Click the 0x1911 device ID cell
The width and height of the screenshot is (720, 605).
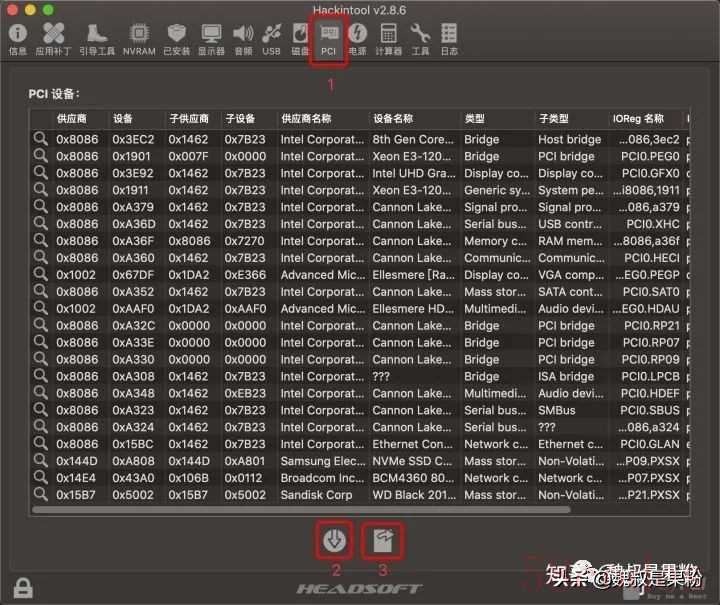tap(130, 190)
